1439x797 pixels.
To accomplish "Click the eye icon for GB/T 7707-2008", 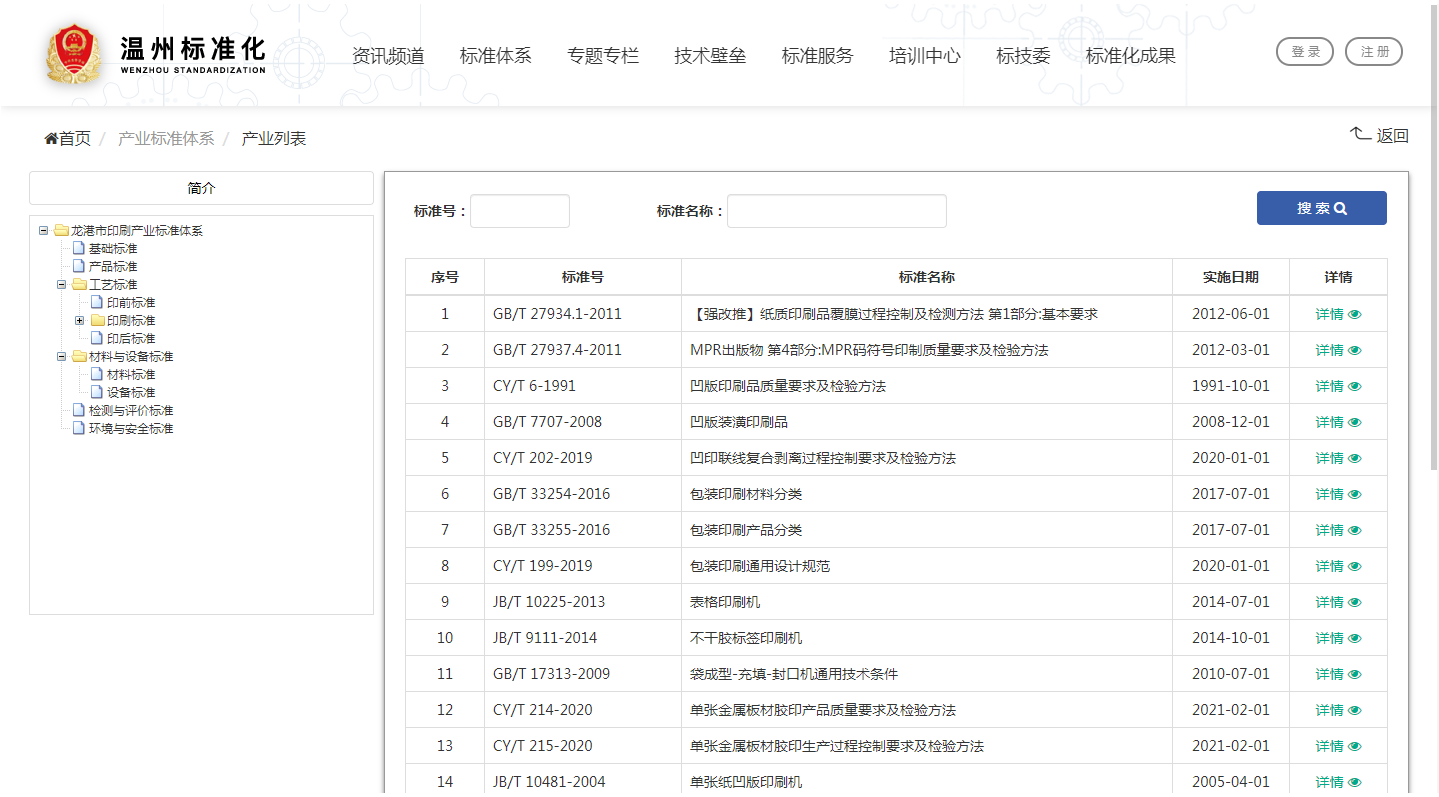I will 1355,422.
